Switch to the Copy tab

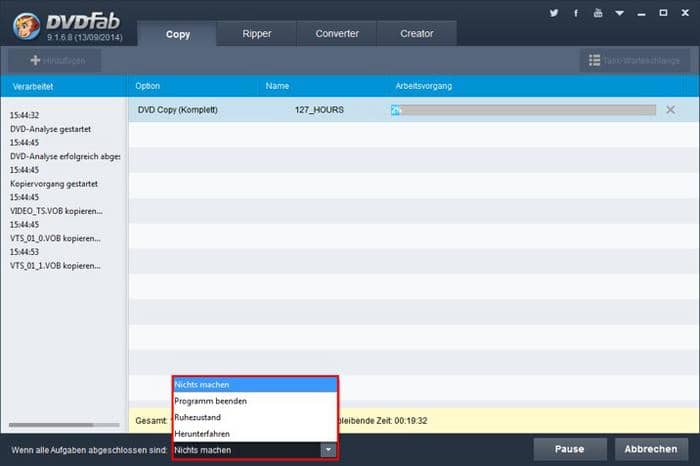(x=177, y=34)
